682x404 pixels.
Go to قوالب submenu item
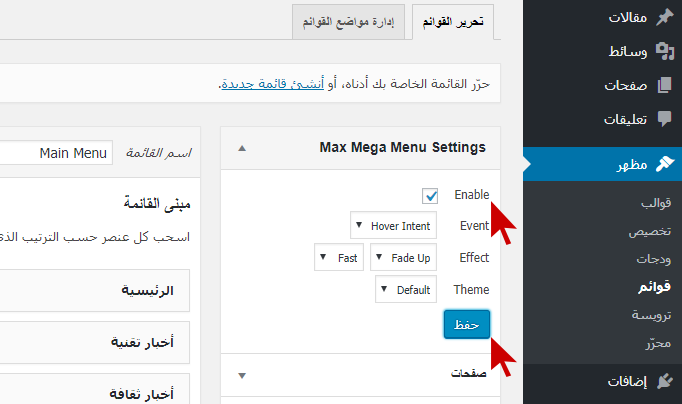[656, 203]
